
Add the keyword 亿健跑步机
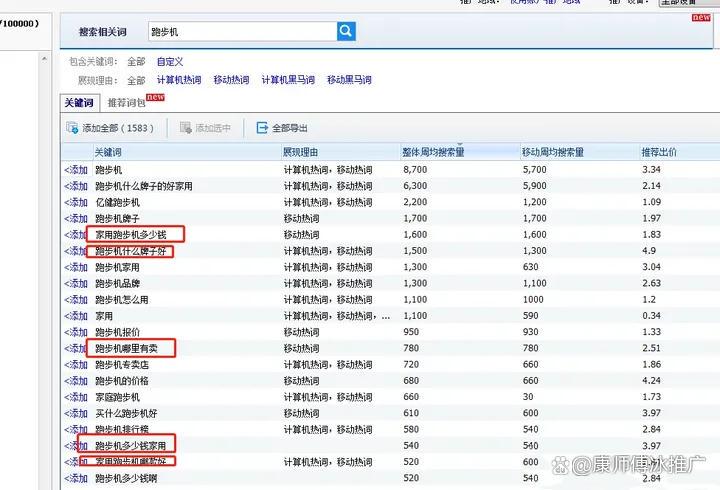tap(76, 202)
